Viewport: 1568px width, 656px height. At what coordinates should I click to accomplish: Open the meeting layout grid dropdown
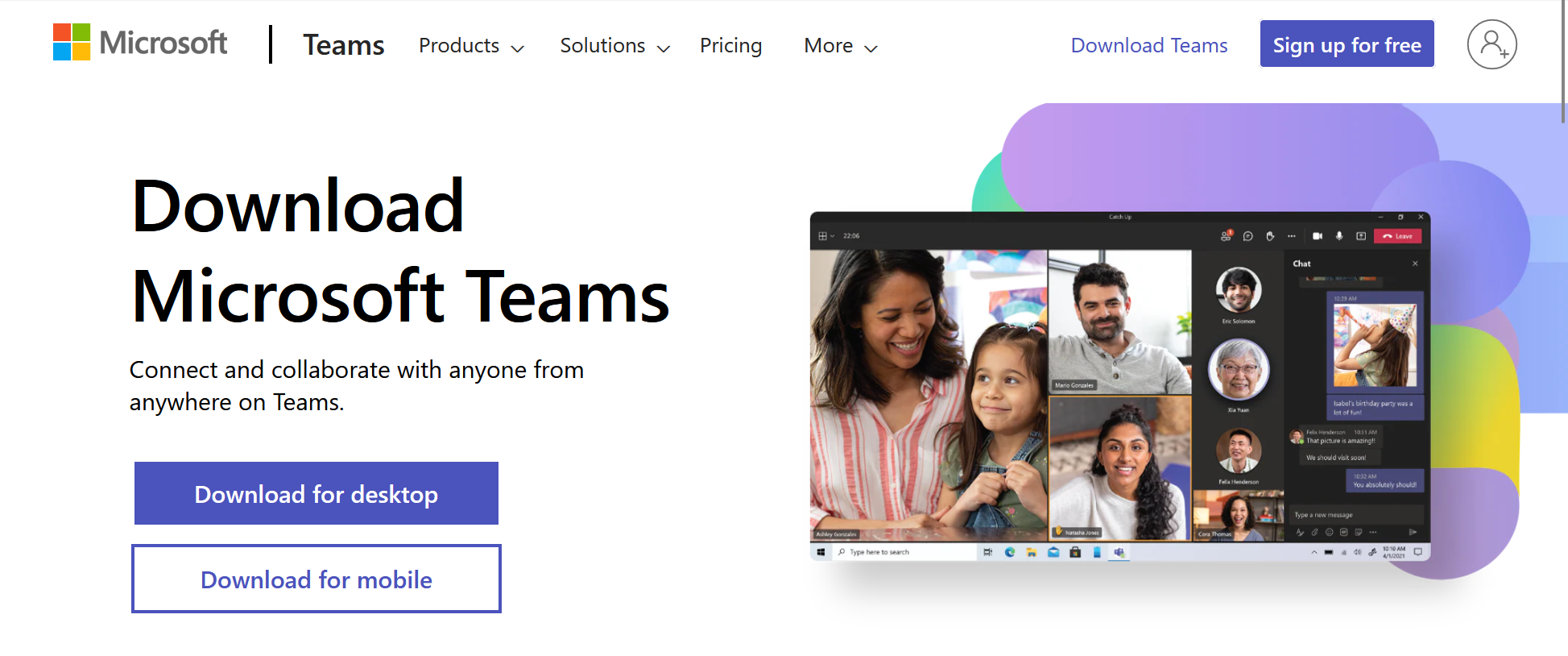click(x=826, y=236)
